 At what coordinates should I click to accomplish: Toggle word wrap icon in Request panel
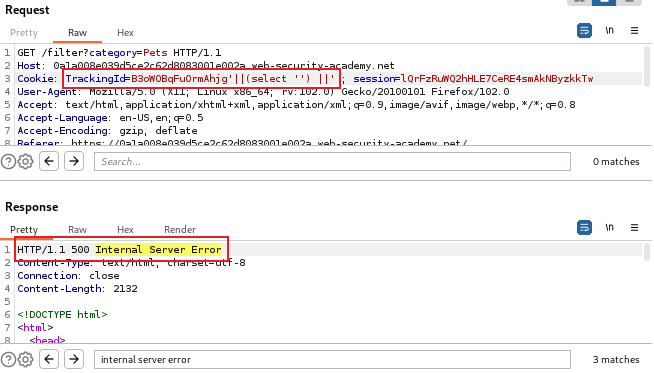[584, 30]
